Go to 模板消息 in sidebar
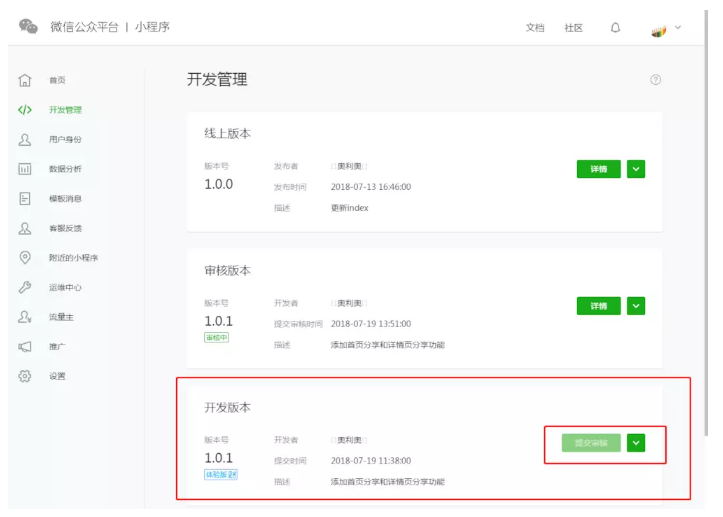723x517 pixels. click(65, 199)
